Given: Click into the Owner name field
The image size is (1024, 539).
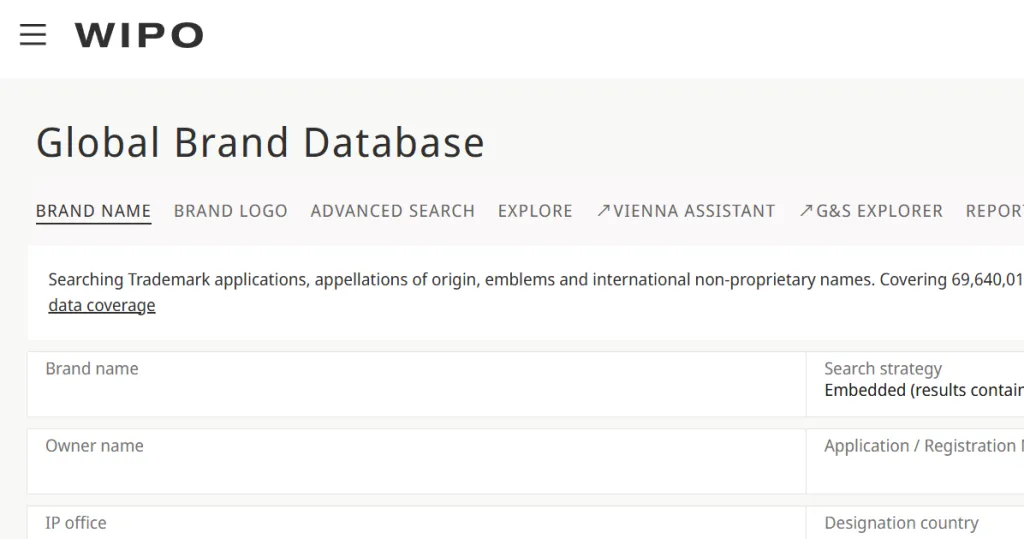Looking at the screenshot, I should [415, 469].
